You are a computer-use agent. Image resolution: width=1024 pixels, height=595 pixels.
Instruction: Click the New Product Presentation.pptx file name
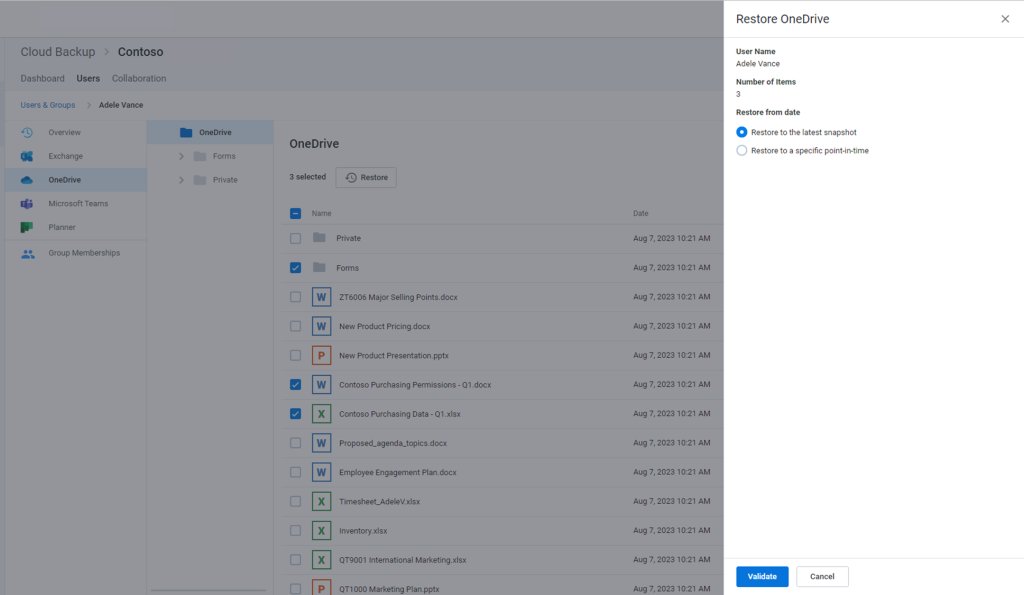tap(394, 356)
